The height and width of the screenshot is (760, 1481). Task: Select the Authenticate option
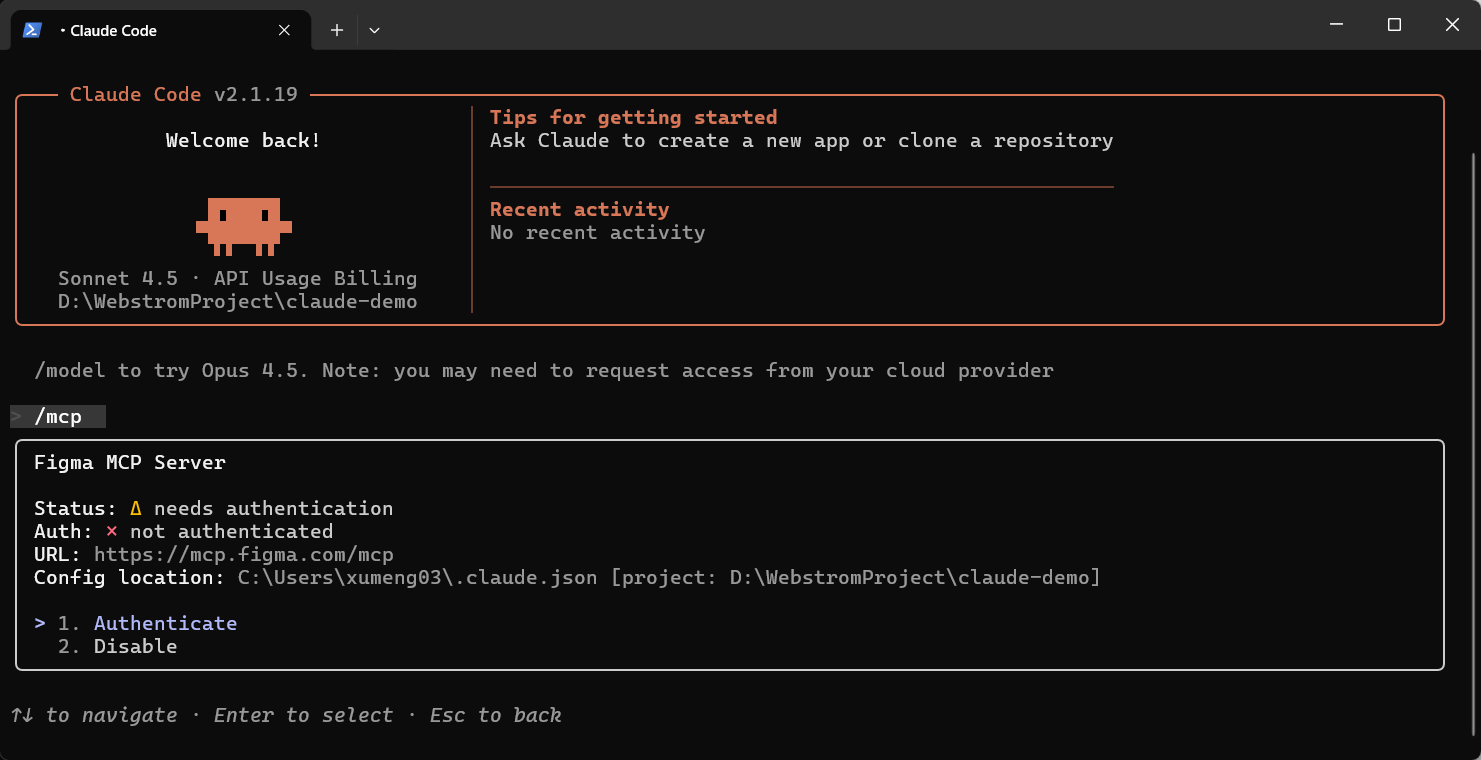(x=165, y=623)
